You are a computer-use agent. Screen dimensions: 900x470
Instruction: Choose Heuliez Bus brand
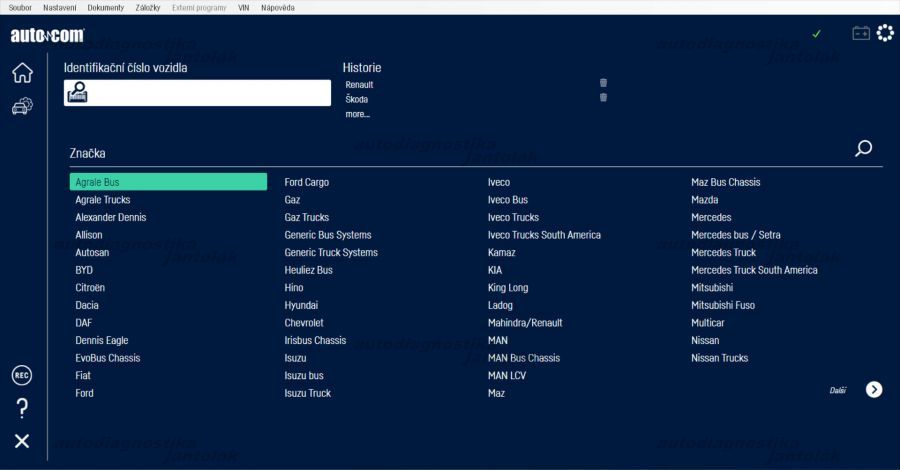308,270
